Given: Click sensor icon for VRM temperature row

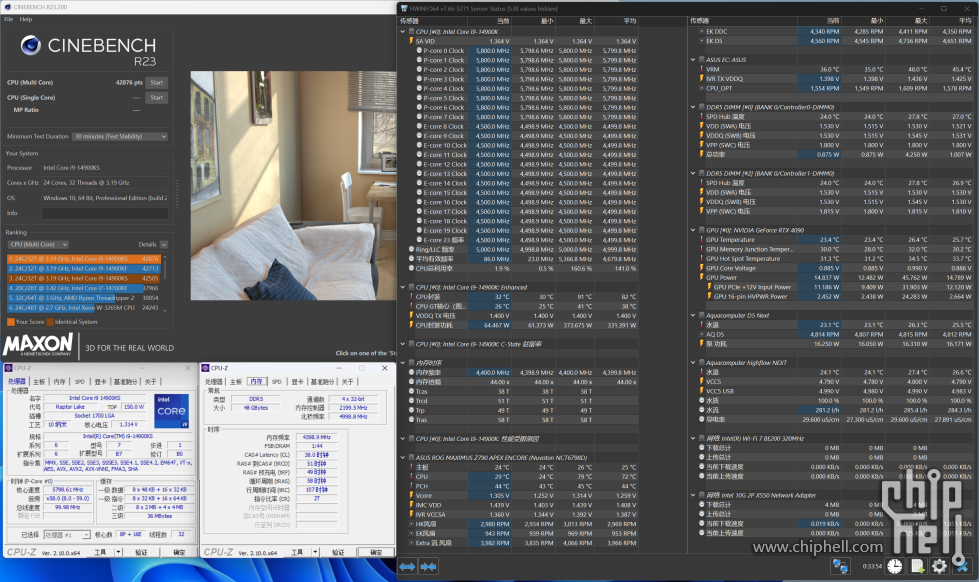Looking at the screenshot, I should (x=701, y=69).
